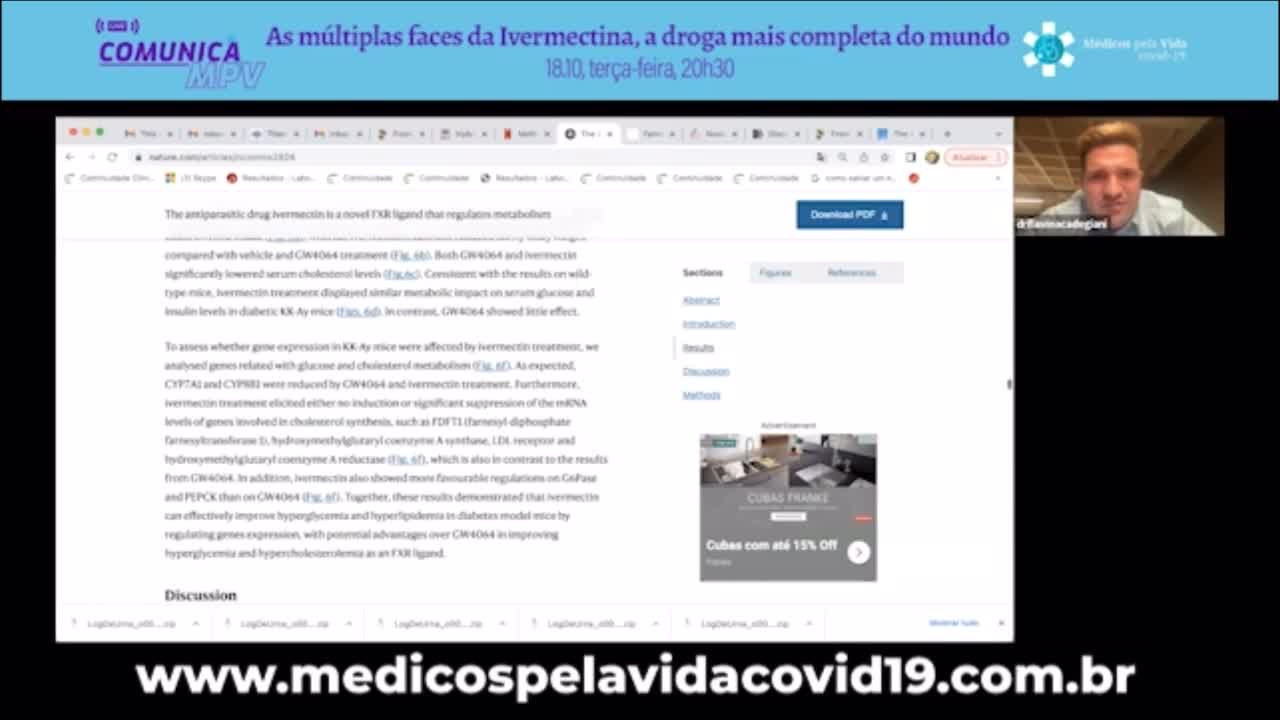Image resolution: width=1280 pixels, height=720 pixels.
Task: Click the share page icon in address bar
Action: (863, 157)
